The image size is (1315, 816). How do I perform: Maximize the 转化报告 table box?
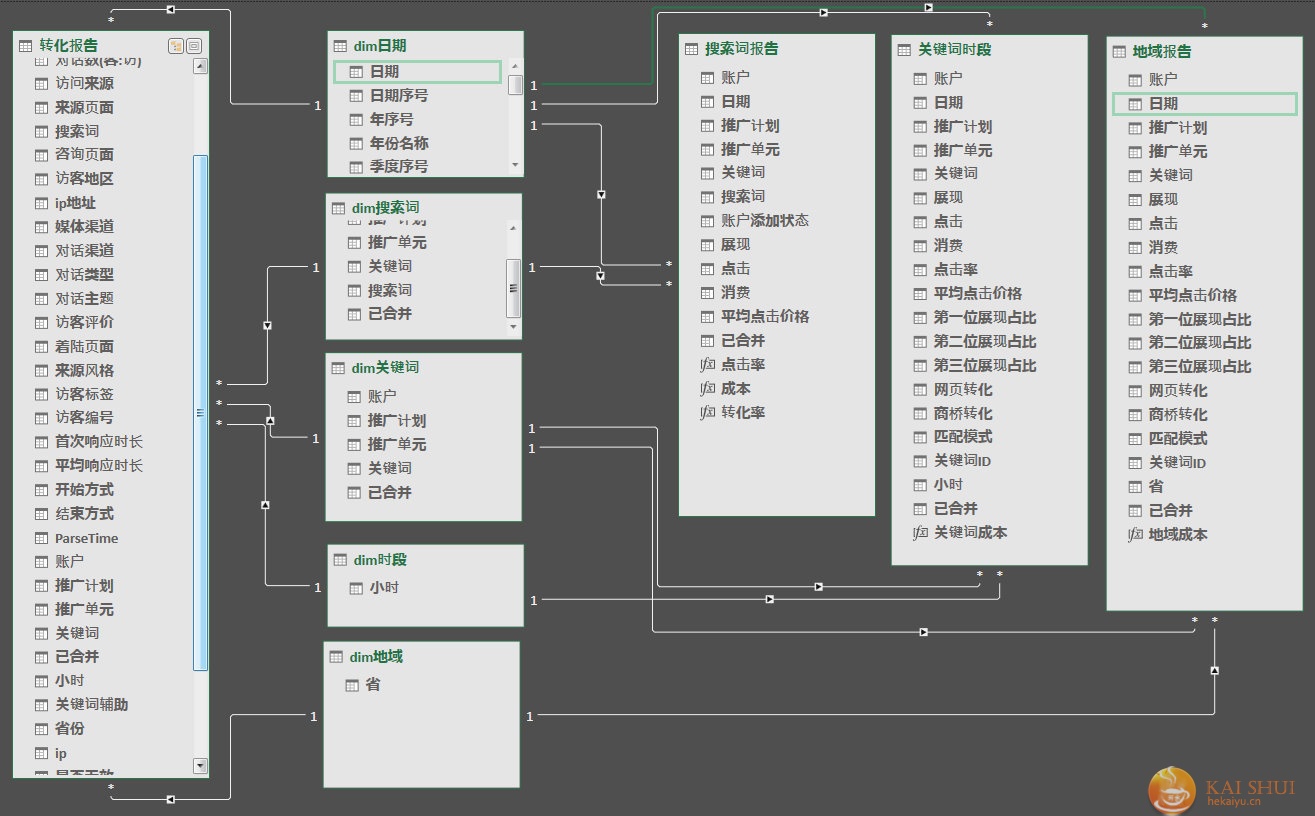[x=194, y=45]
